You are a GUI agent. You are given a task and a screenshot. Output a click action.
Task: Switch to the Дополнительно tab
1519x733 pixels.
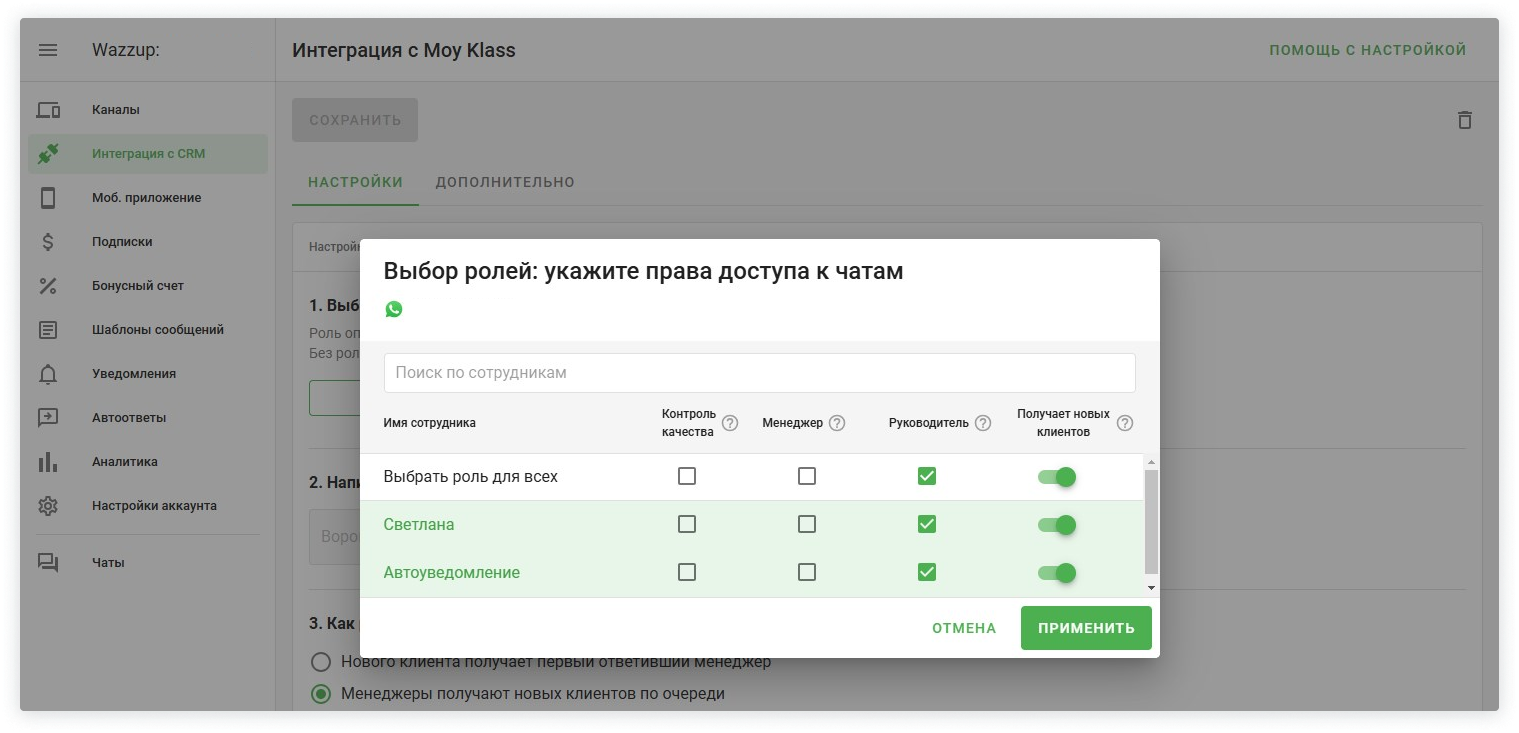pos(505,182)
